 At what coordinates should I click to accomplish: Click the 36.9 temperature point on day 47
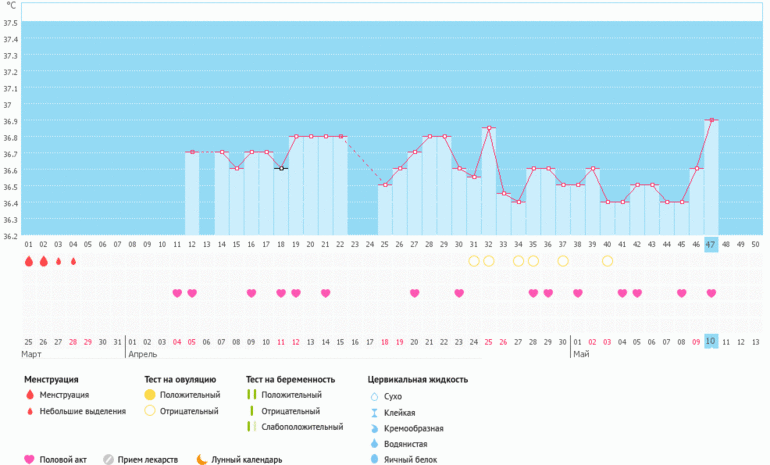tap(711, 120)
